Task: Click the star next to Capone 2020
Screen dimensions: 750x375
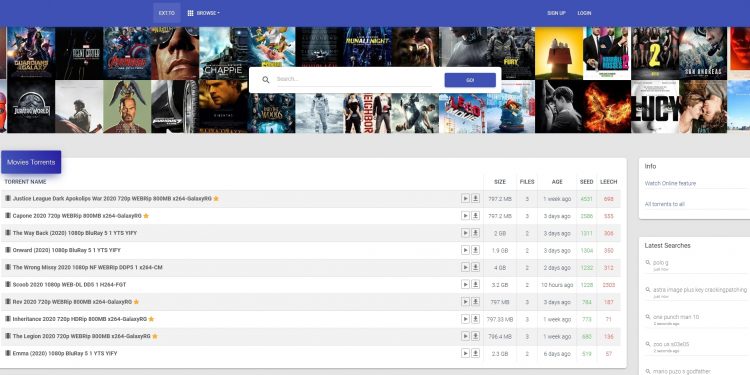Action: click(146, 216)
